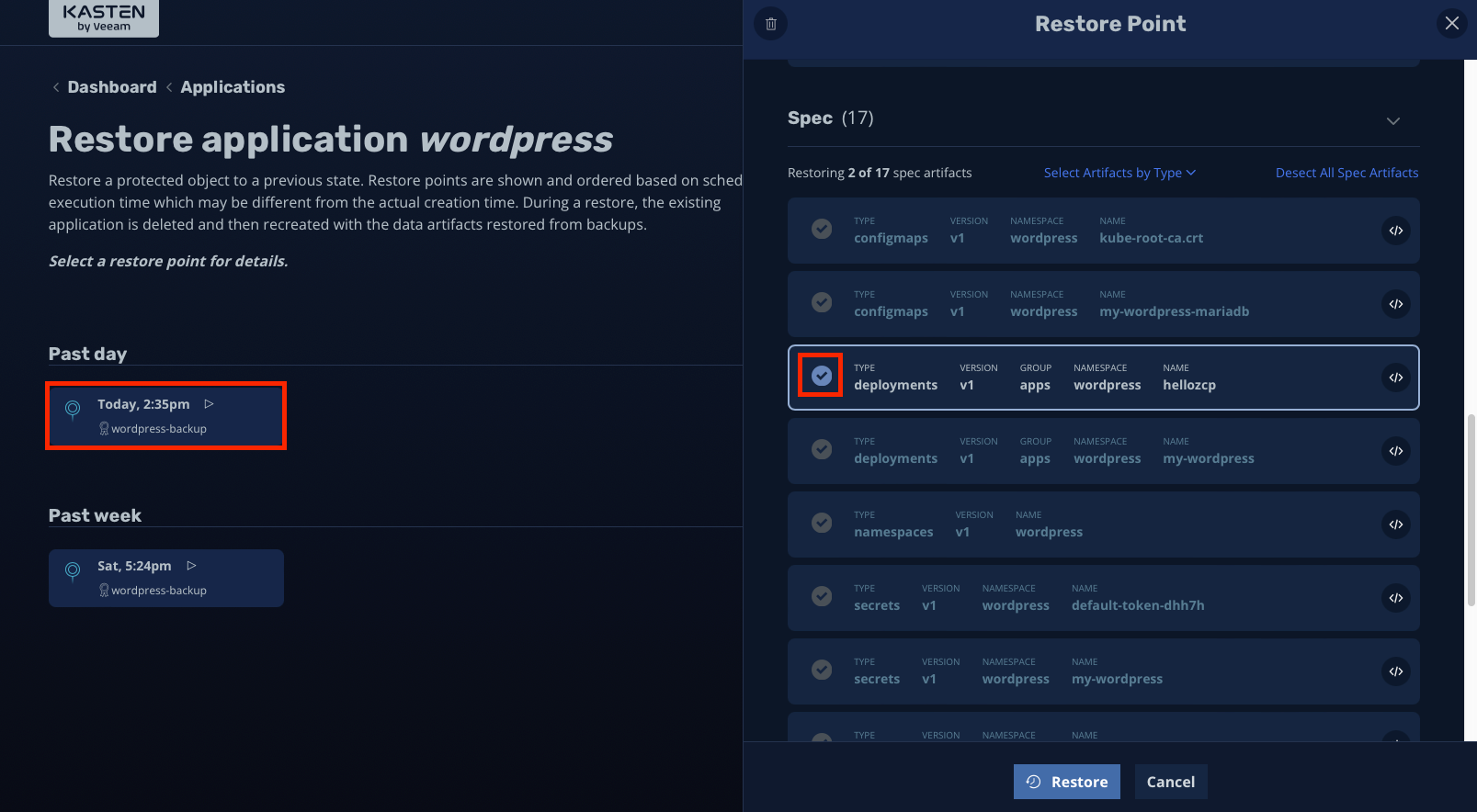Screen dimensions: 1477x812
Task: Toggle checkbox for my-wordpress deployment
Action: [x=822, y=449]
